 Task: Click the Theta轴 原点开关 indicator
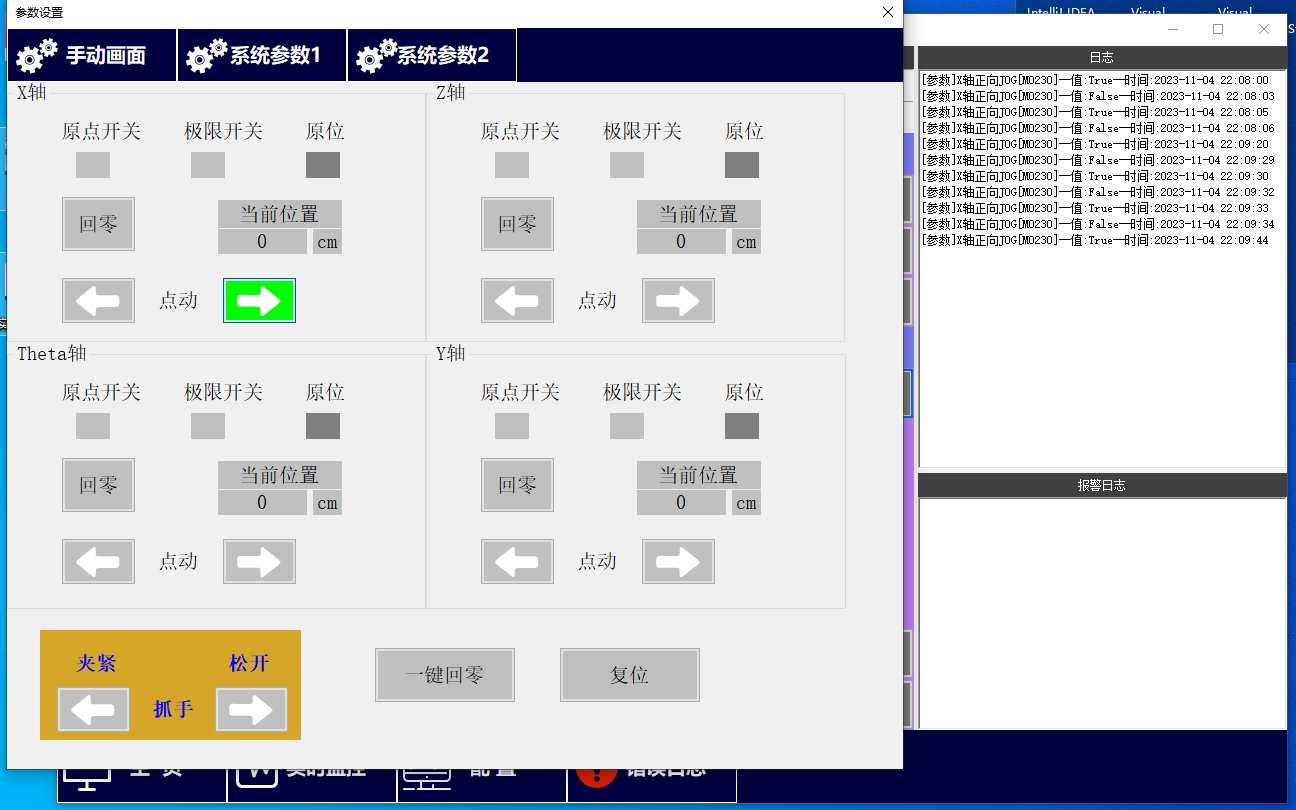click(x=93, y=426)
